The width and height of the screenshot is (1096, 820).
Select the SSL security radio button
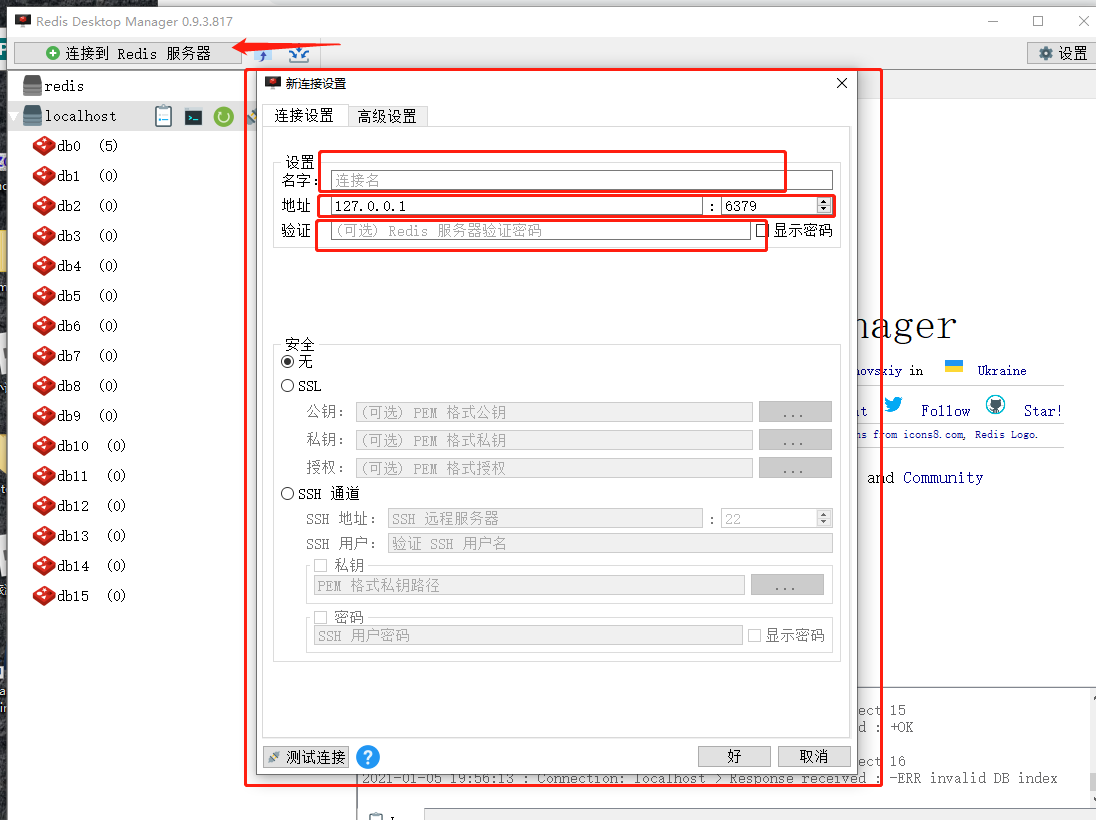(287, 386)
